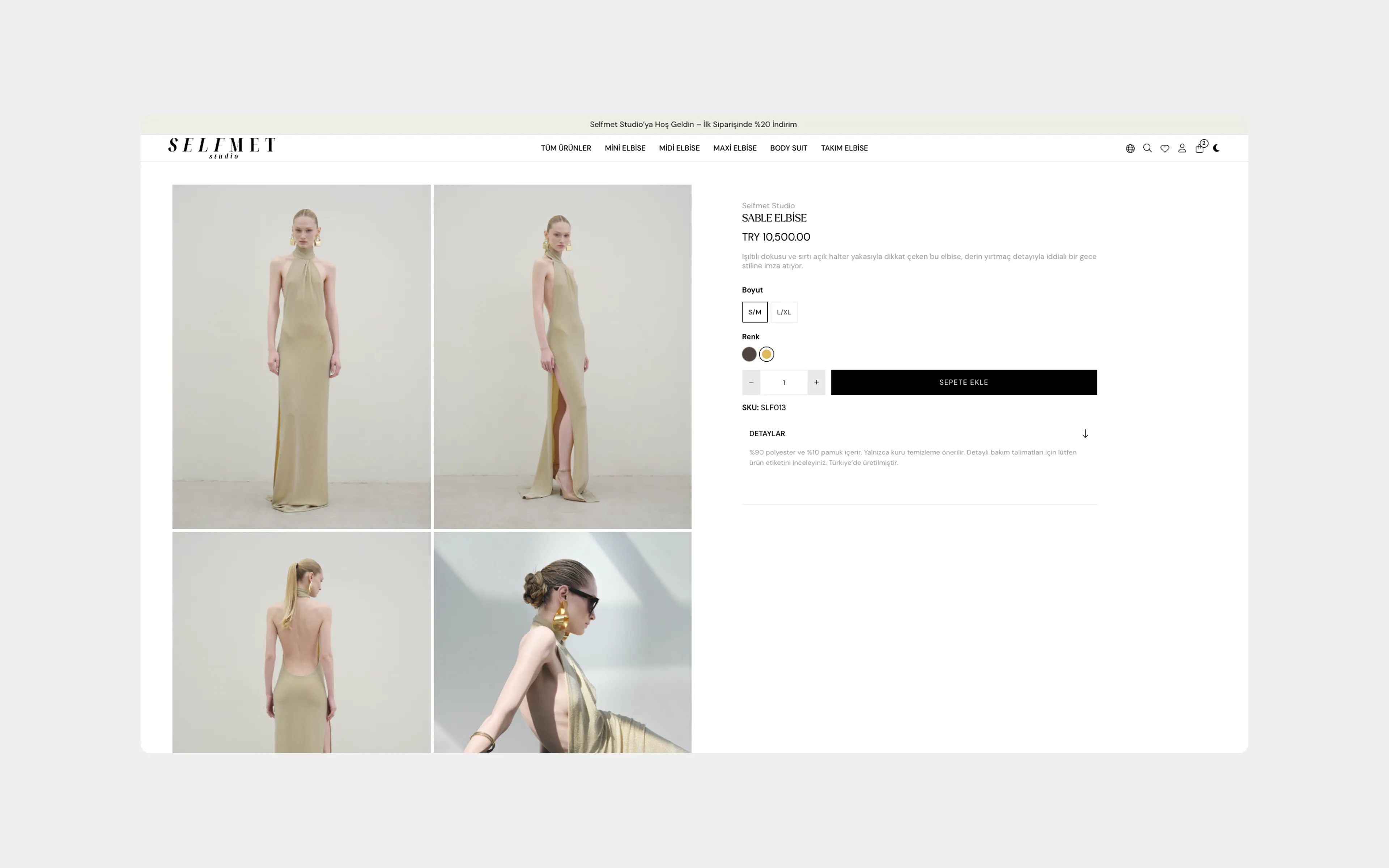Collapse the DETAYLAR section
Viewport: 1389px width, 868px height.
coord(919,433)
